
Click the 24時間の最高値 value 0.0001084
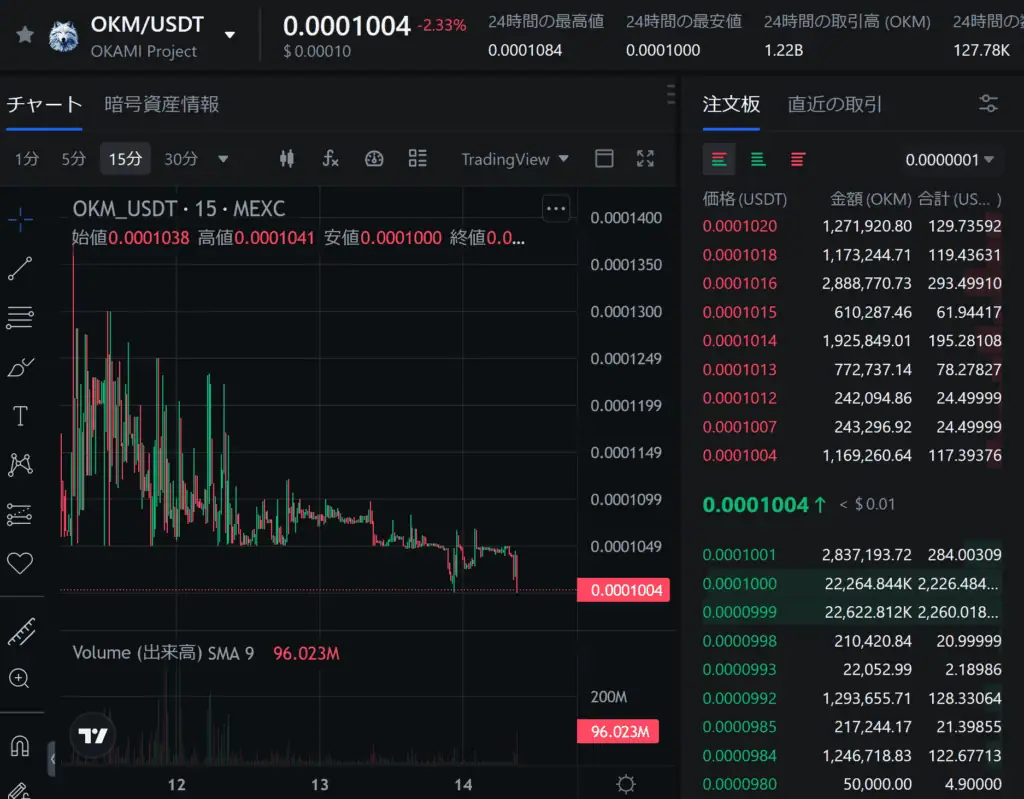click(x=525, y=50)
